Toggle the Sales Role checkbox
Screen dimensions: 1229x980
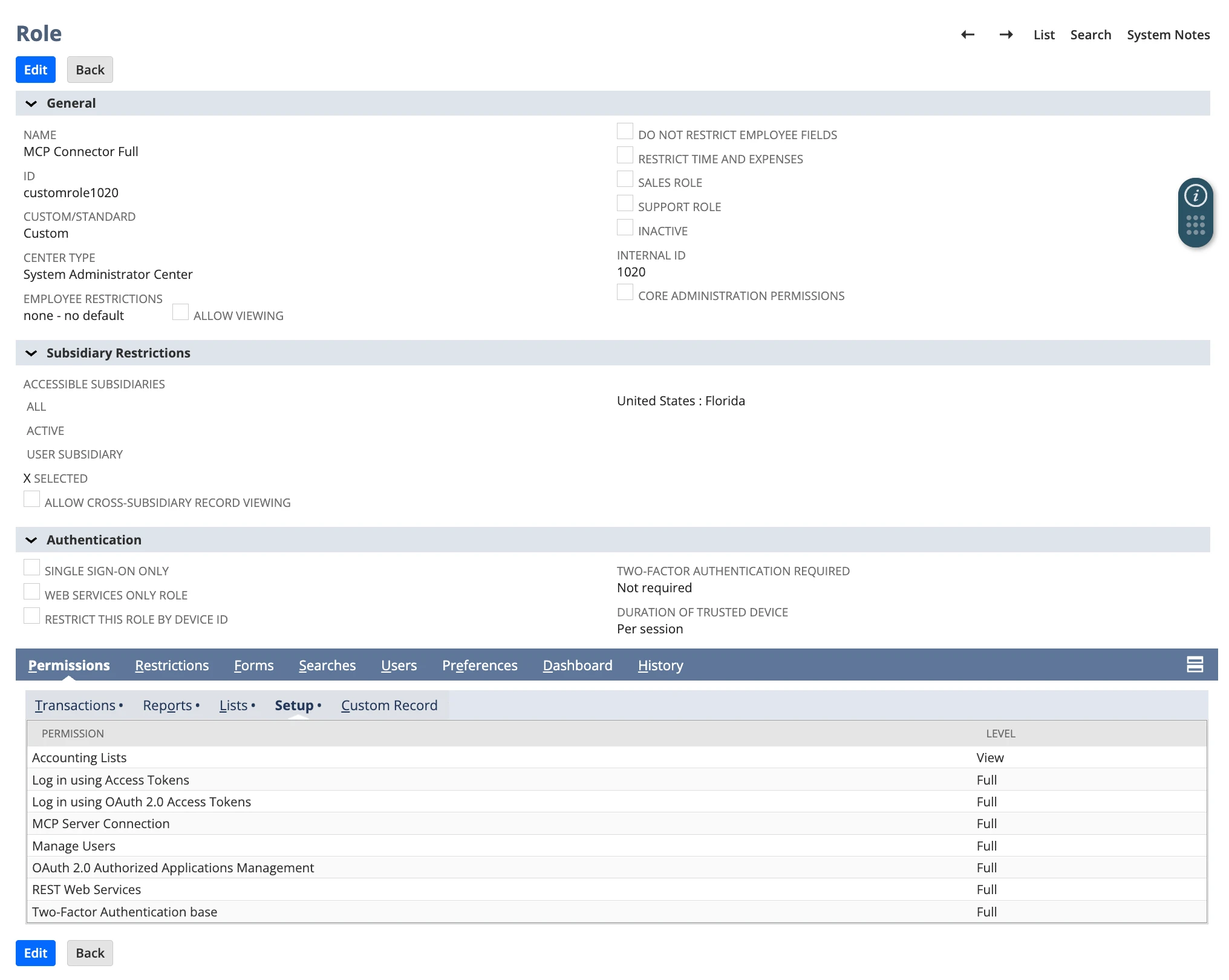[625, 179]
